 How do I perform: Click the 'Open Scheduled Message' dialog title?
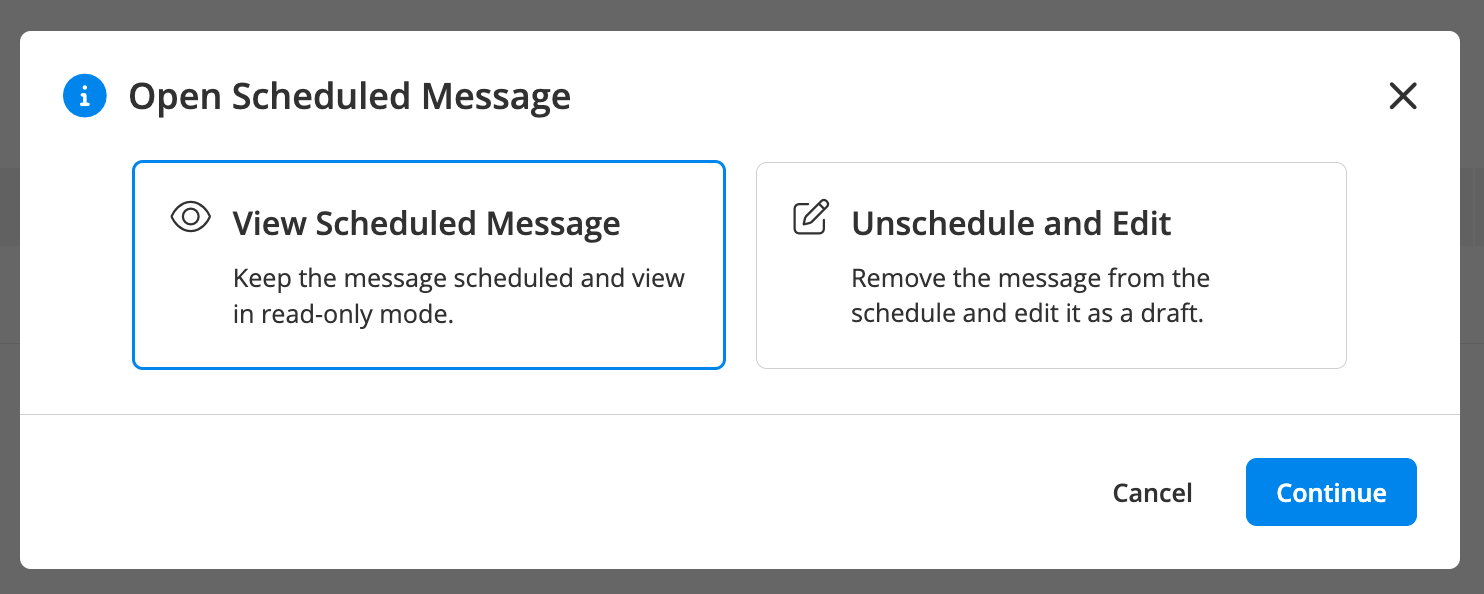pos(350,97)
